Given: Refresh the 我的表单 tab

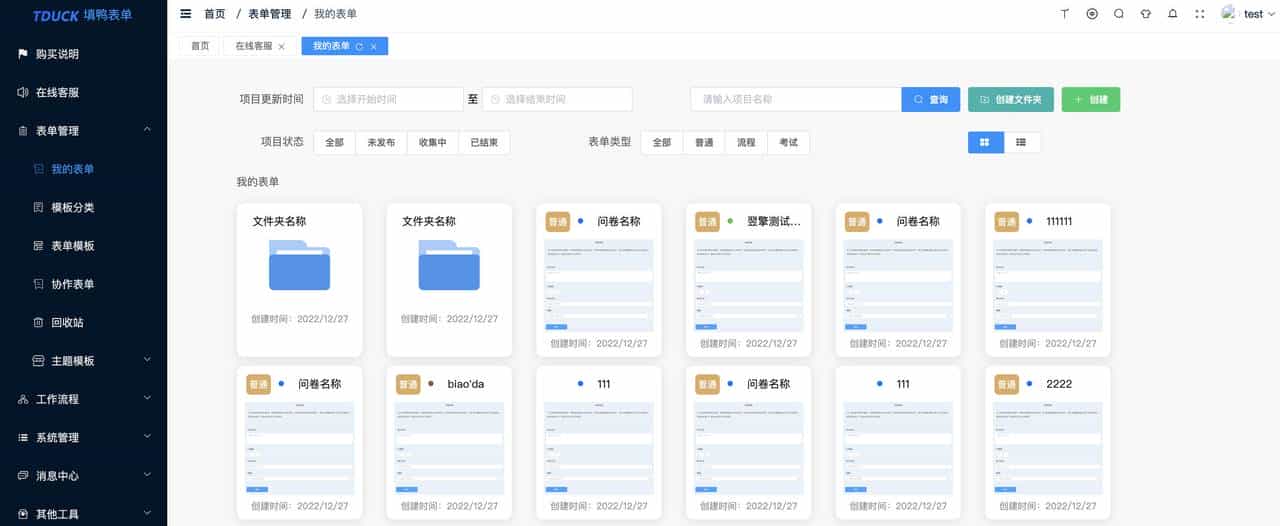Looking at the screenshot, I should point(359,47).
